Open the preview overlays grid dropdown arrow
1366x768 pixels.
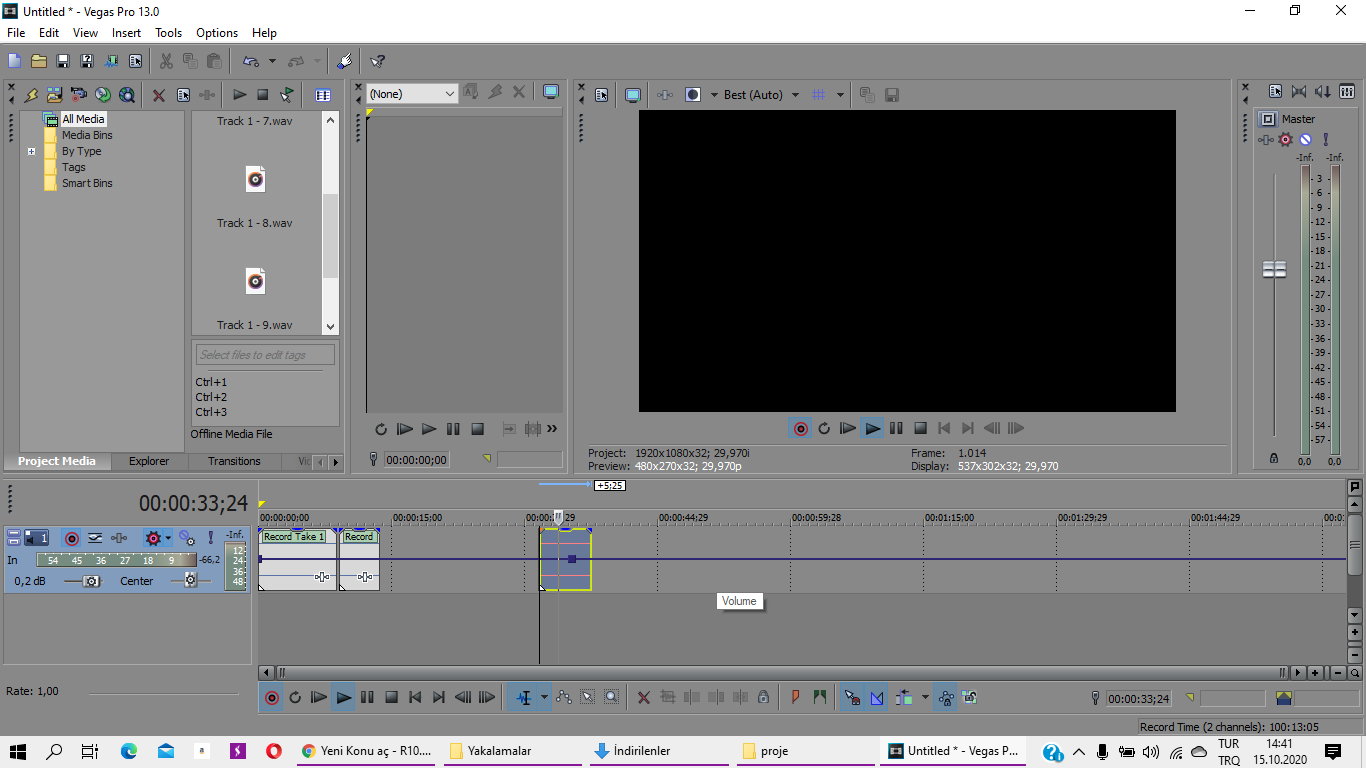tap(840, 95)
